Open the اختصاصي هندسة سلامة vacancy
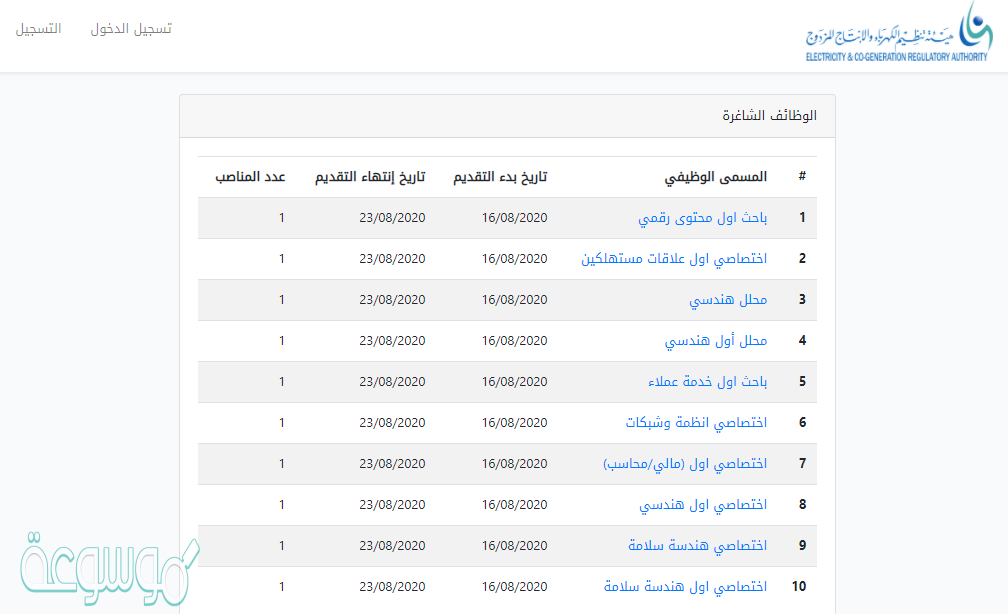The image size is (1008, 614). coord(697,545)
